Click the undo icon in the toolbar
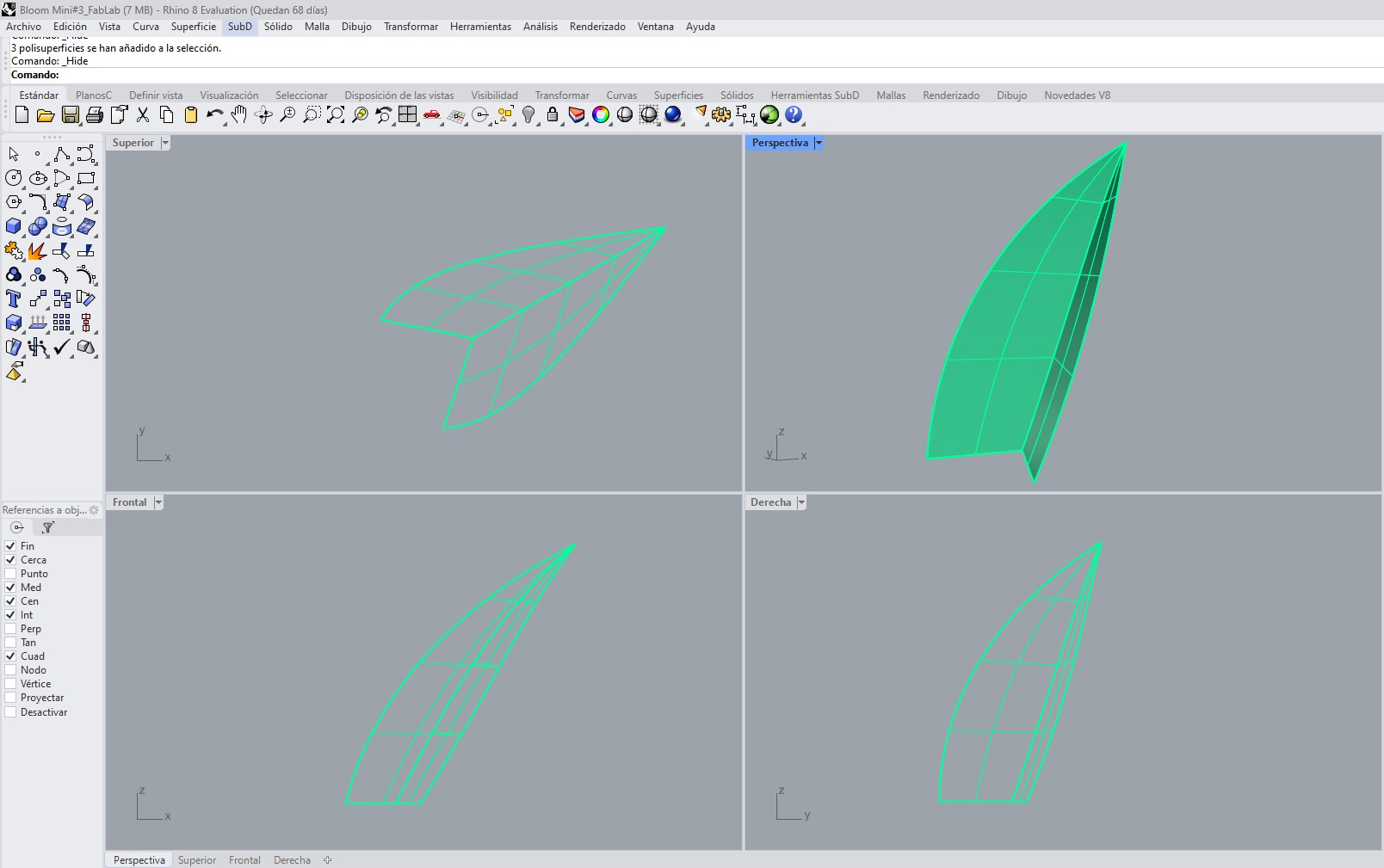Image resolution: width=1384 pixels, height=868 pixels. 213,114
